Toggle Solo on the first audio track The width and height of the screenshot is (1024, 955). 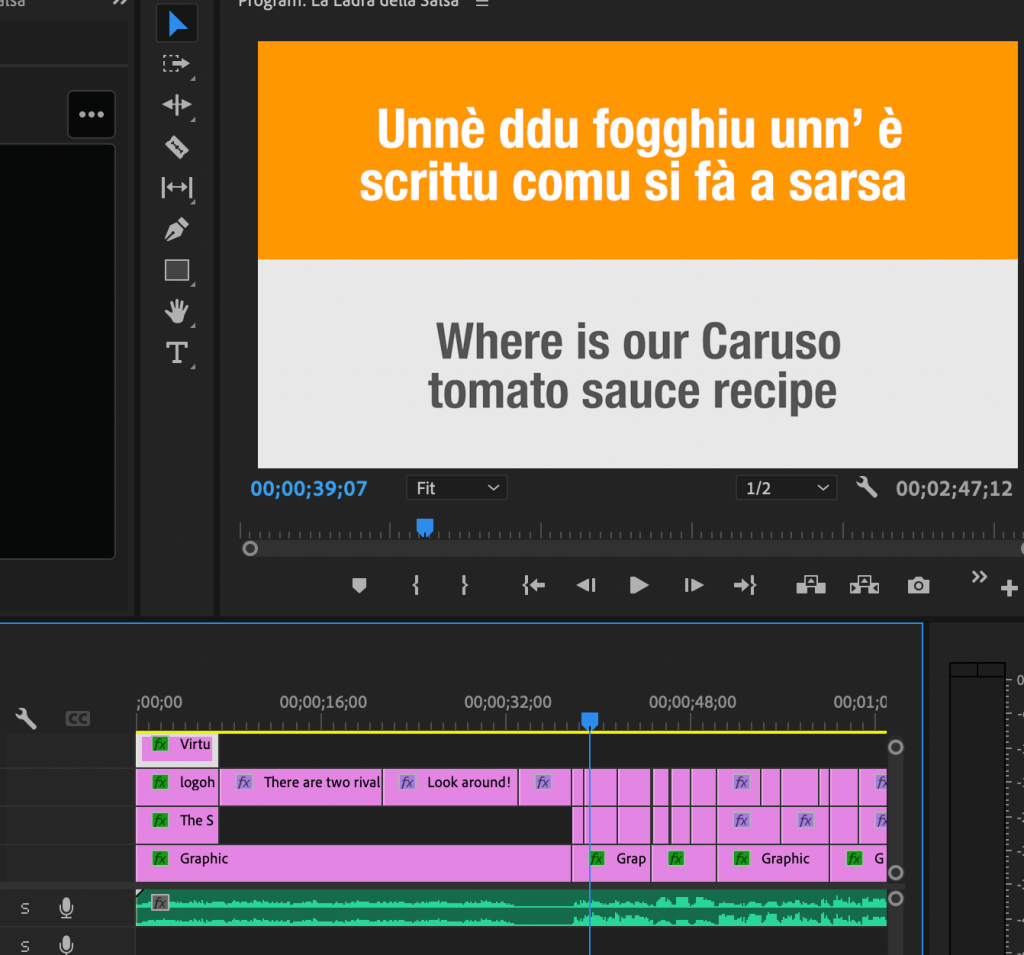25,908
